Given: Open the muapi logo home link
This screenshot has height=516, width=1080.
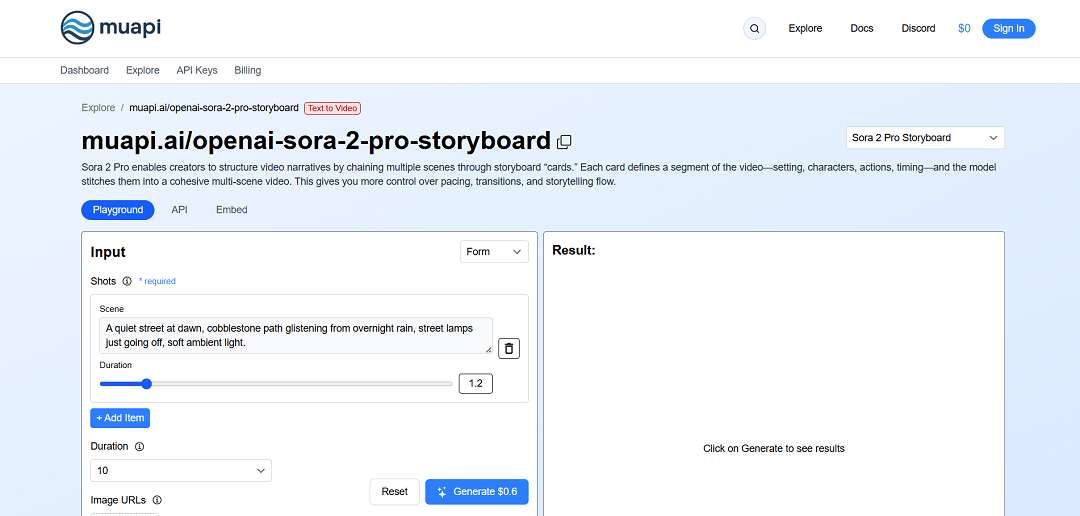Looking at the screenshot, I should (x=111, y=28).
